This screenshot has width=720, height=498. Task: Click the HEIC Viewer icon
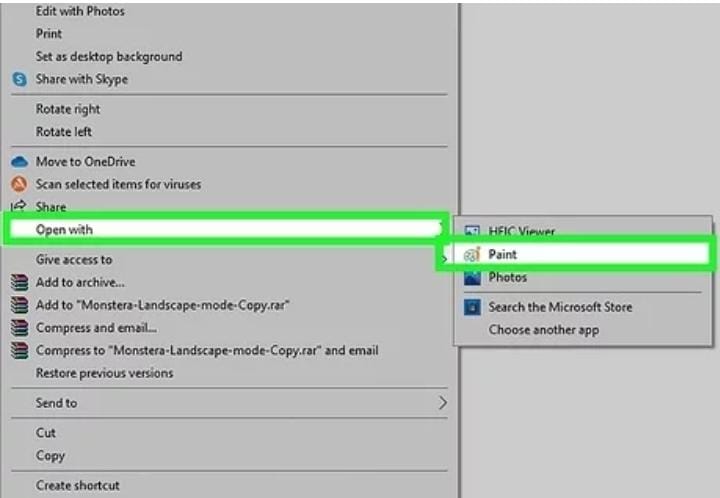pos(473,232)
